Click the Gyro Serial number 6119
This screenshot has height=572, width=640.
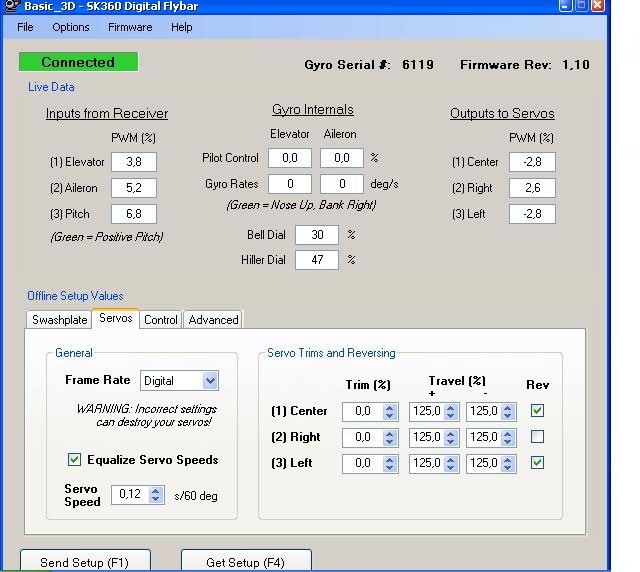coord(418,65)
